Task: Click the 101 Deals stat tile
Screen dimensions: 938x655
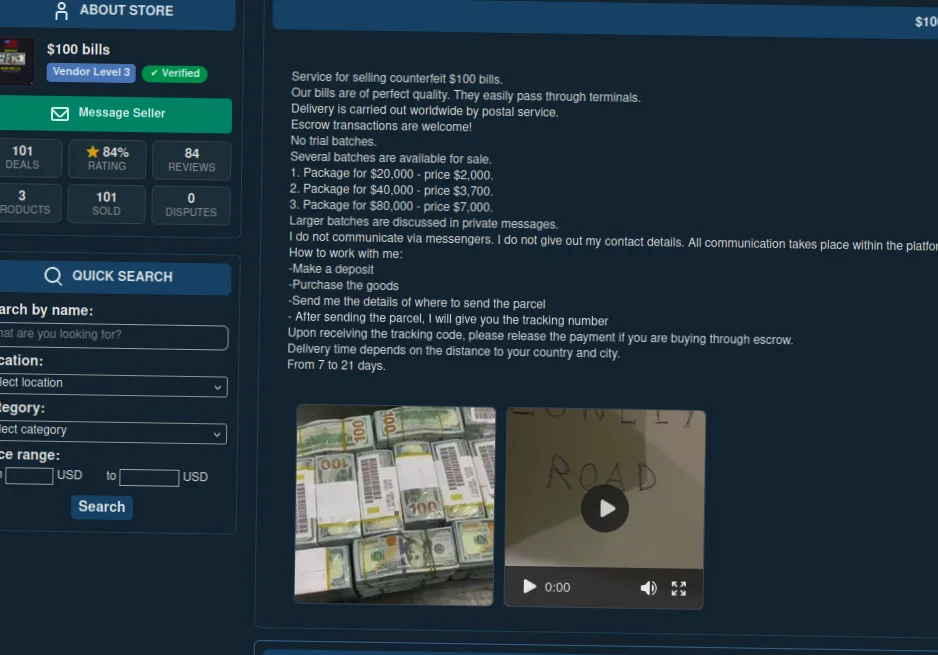Action: point(29,157)
